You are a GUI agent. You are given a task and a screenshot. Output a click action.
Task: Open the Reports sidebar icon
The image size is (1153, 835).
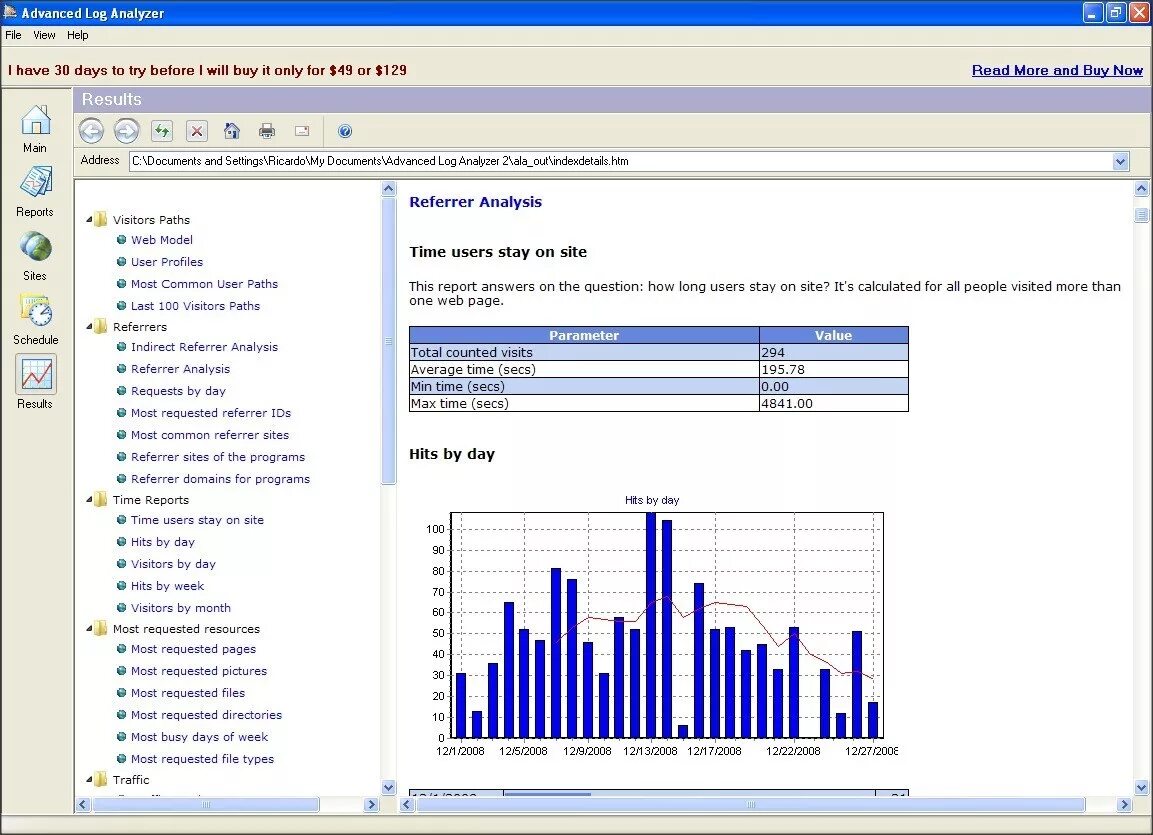35,192
